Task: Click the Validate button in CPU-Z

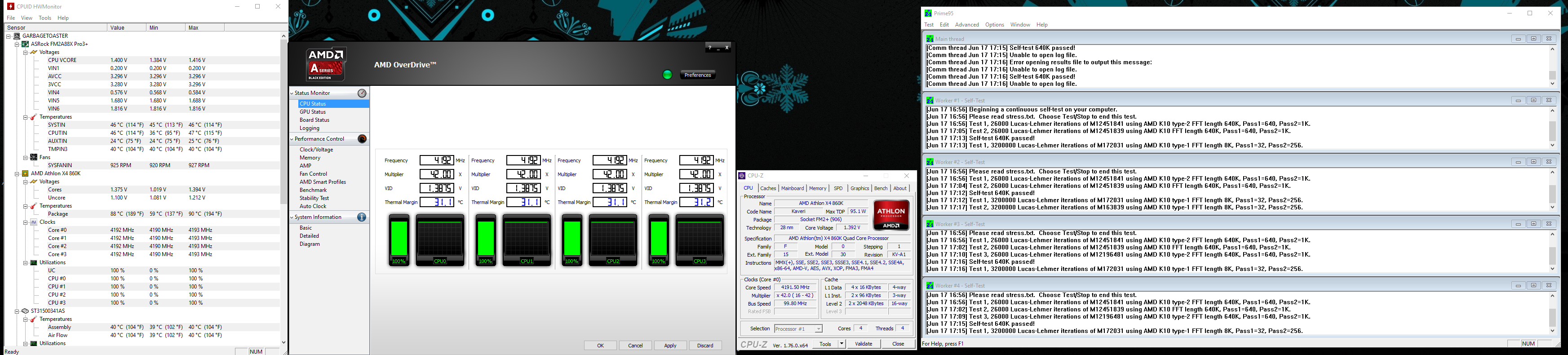Action: (864, 344)
